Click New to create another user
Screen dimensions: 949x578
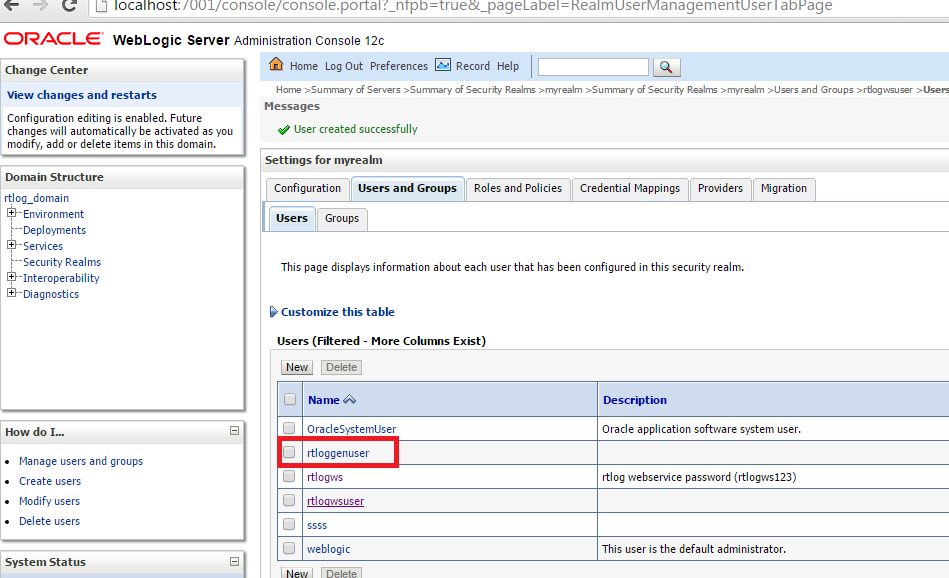pyautogui.click(x=296, y=367)
